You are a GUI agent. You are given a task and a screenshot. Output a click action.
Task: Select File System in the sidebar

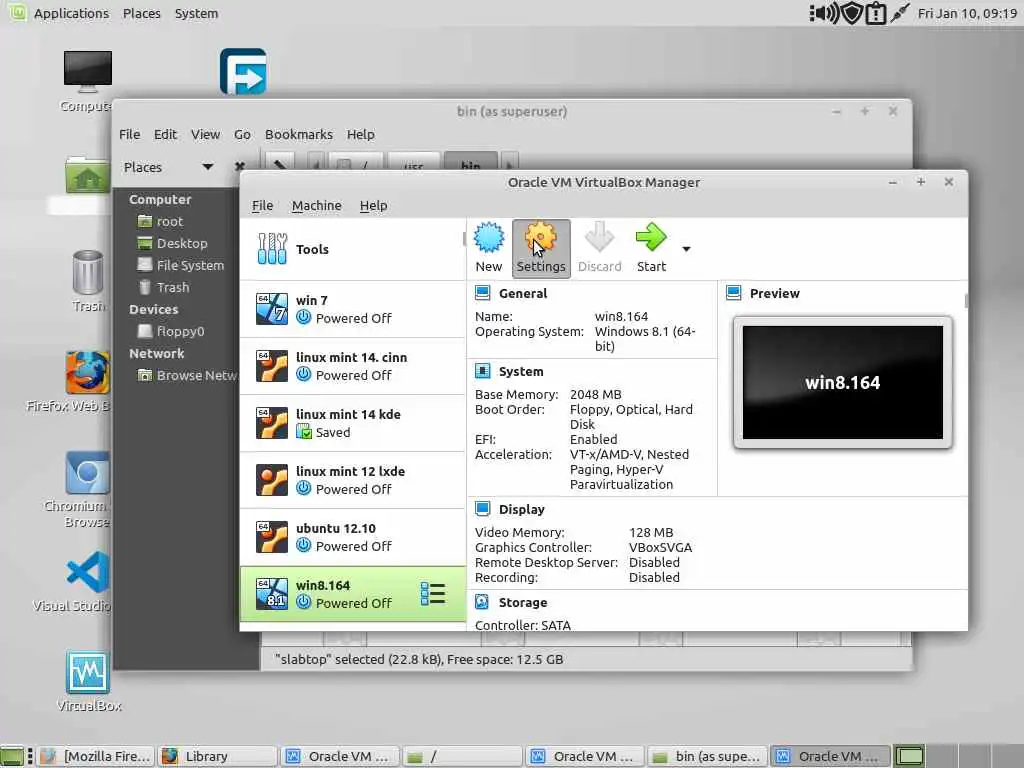pyautogui.click(x=181, y=265)
